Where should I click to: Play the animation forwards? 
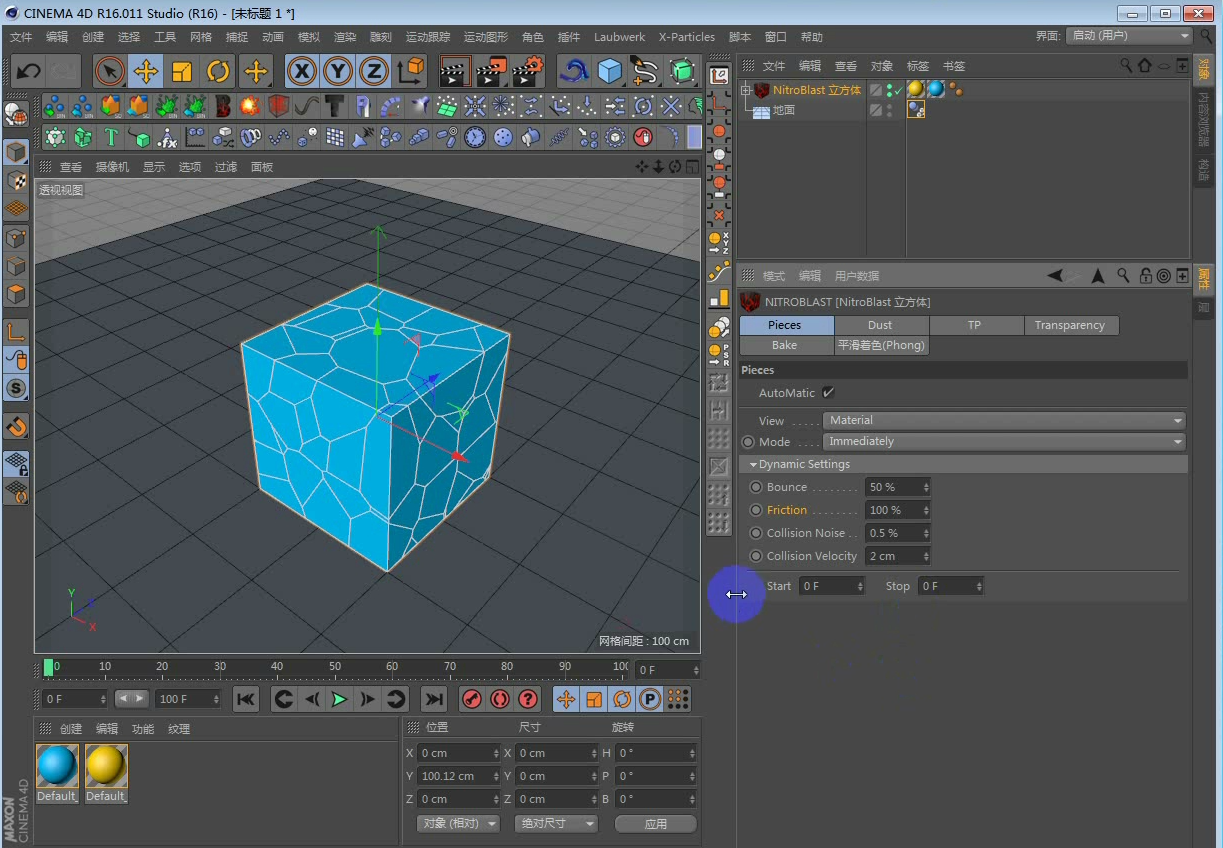[340, 699]
